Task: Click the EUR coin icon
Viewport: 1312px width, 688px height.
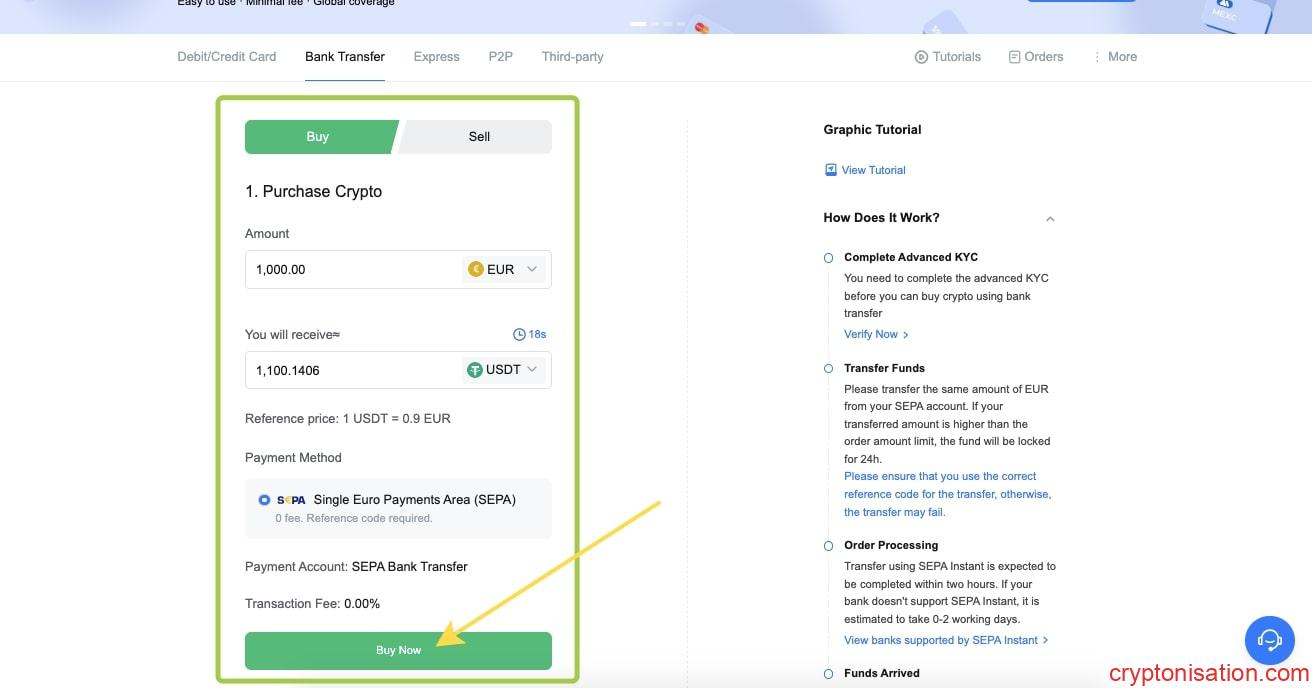Action: [475, 269]
